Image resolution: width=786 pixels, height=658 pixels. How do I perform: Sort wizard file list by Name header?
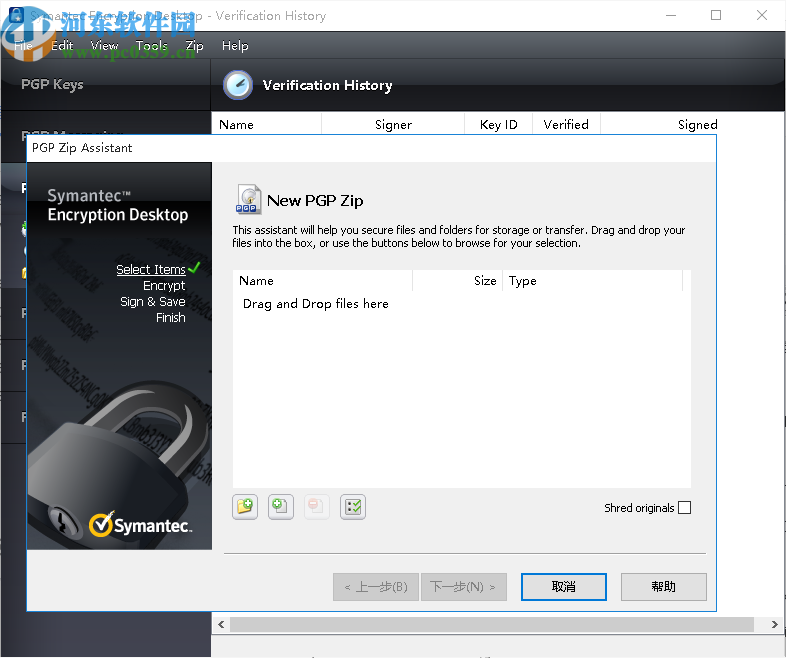coord(323,281)
